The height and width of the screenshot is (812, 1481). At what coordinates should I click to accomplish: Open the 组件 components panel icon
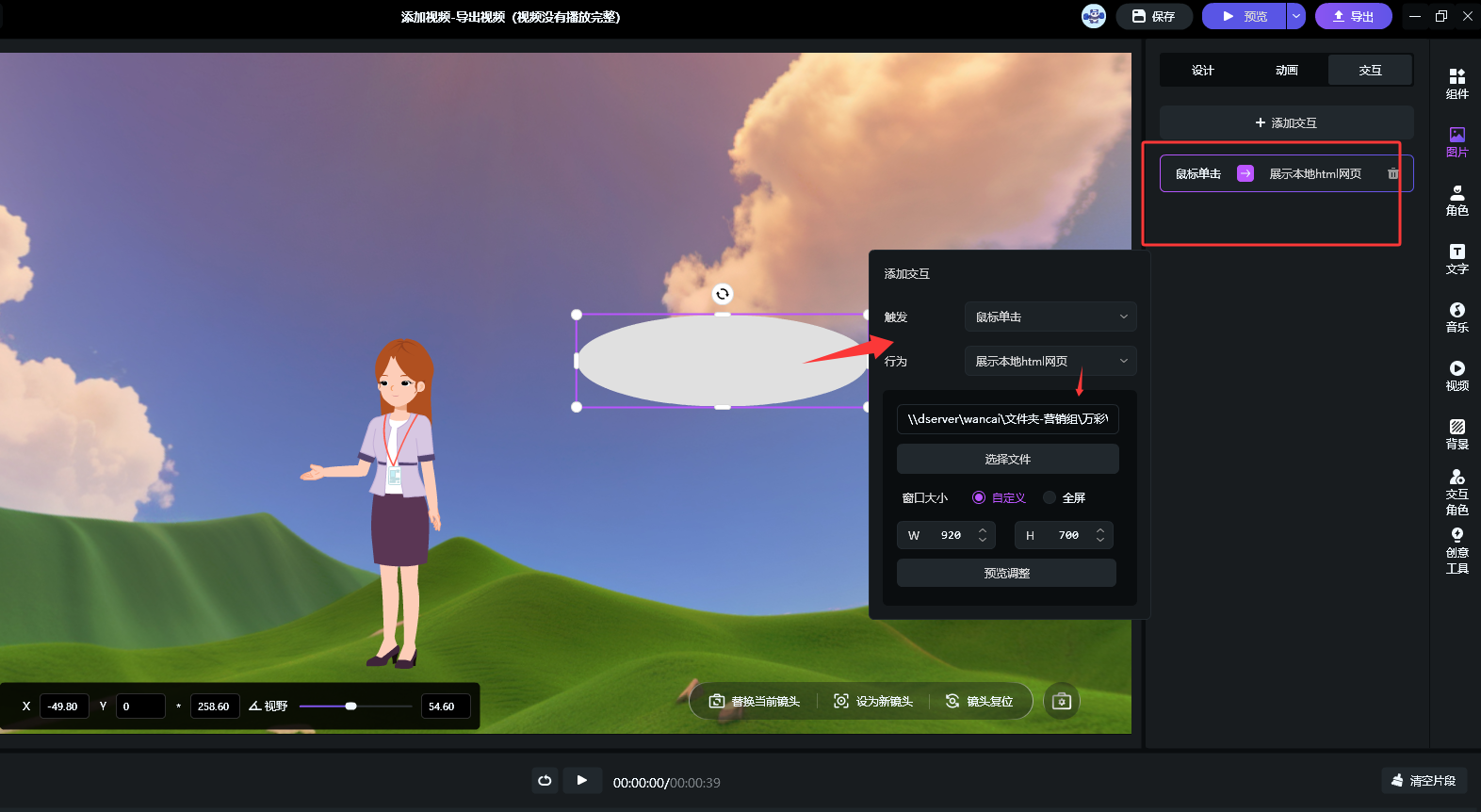click(1457, 83)
